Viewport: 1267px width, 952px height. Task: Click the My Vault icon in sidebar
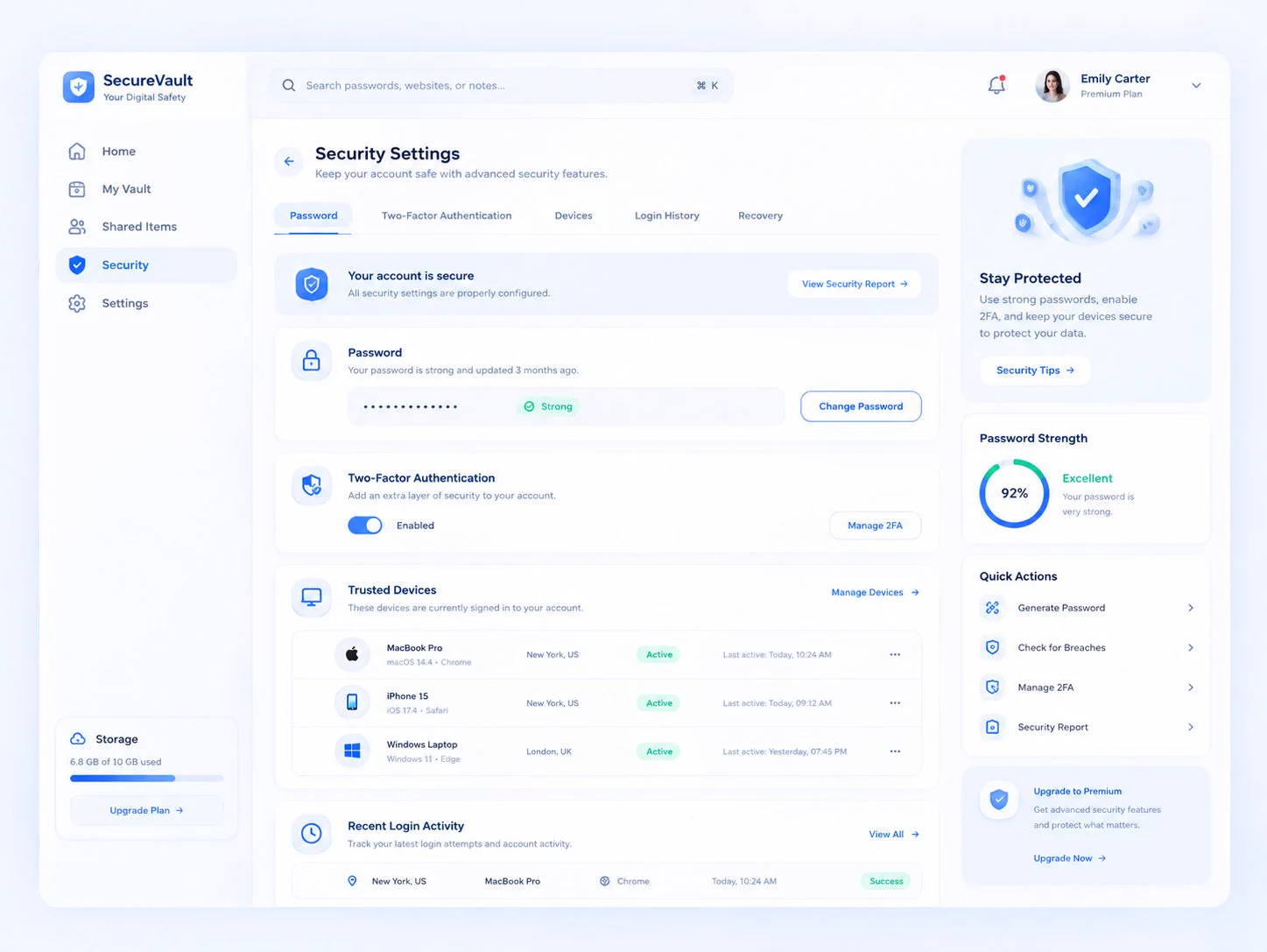pyautogui.click(x=77, y=189)
